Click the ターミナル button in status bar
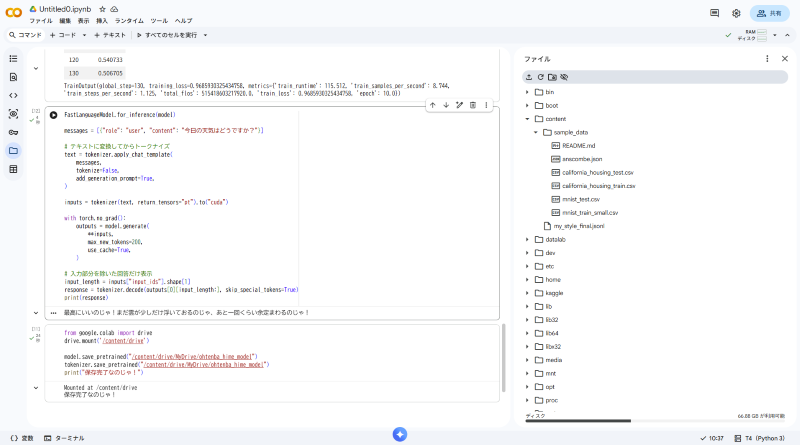The image size is (800, 445). click(x=64, y=438)
